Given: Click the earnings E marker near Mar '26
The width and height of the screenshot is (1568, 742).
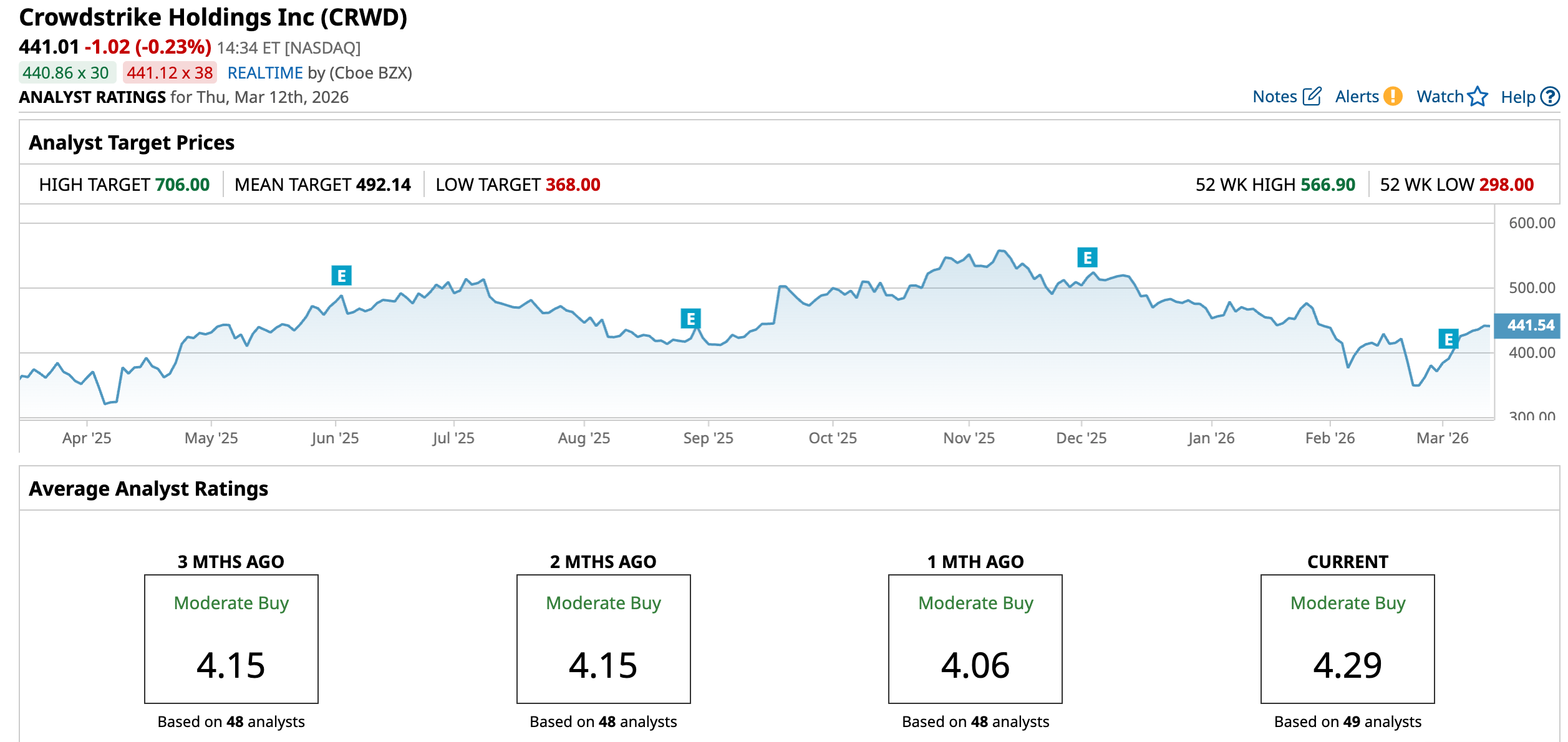Looking at the screenshot, I should pyautogui.click(x=1448, y=339).
